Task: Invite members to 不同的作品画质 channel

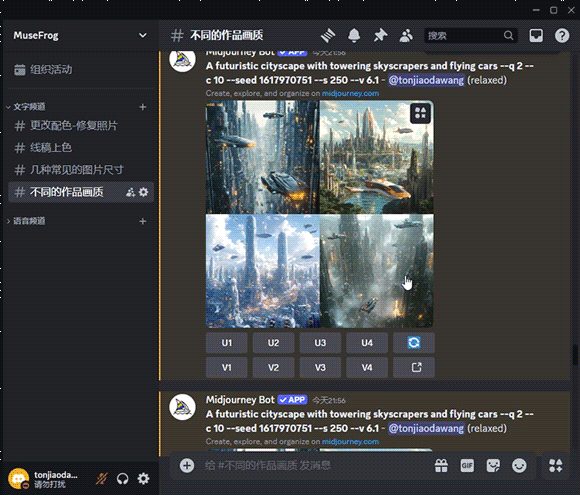Action: [x=130, y=192]
